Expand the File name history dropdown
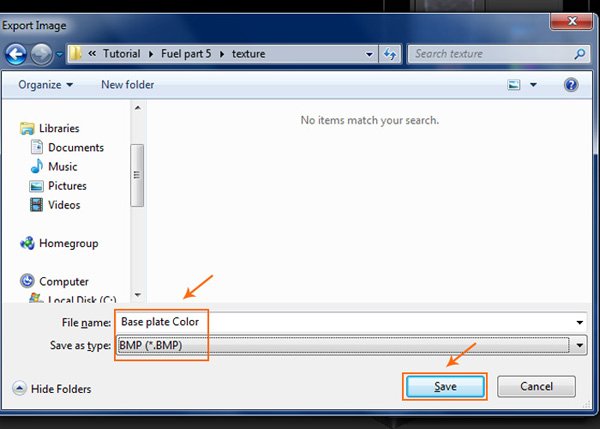 click(579, 322)
